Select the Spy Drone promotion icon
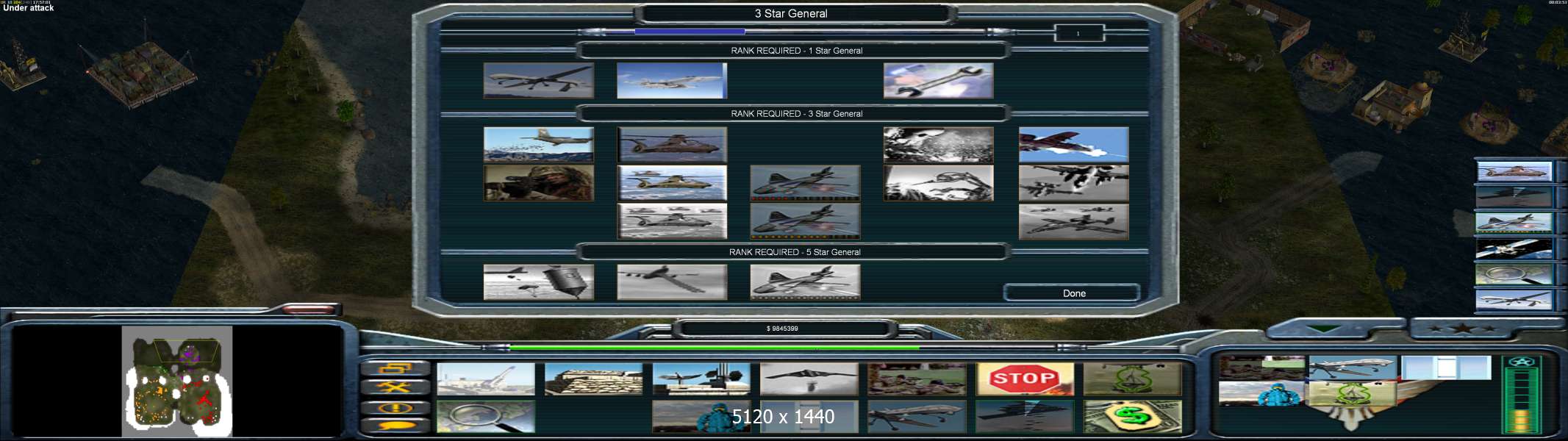The height and width of the screenshot is (441, 1568). [538, 81]
